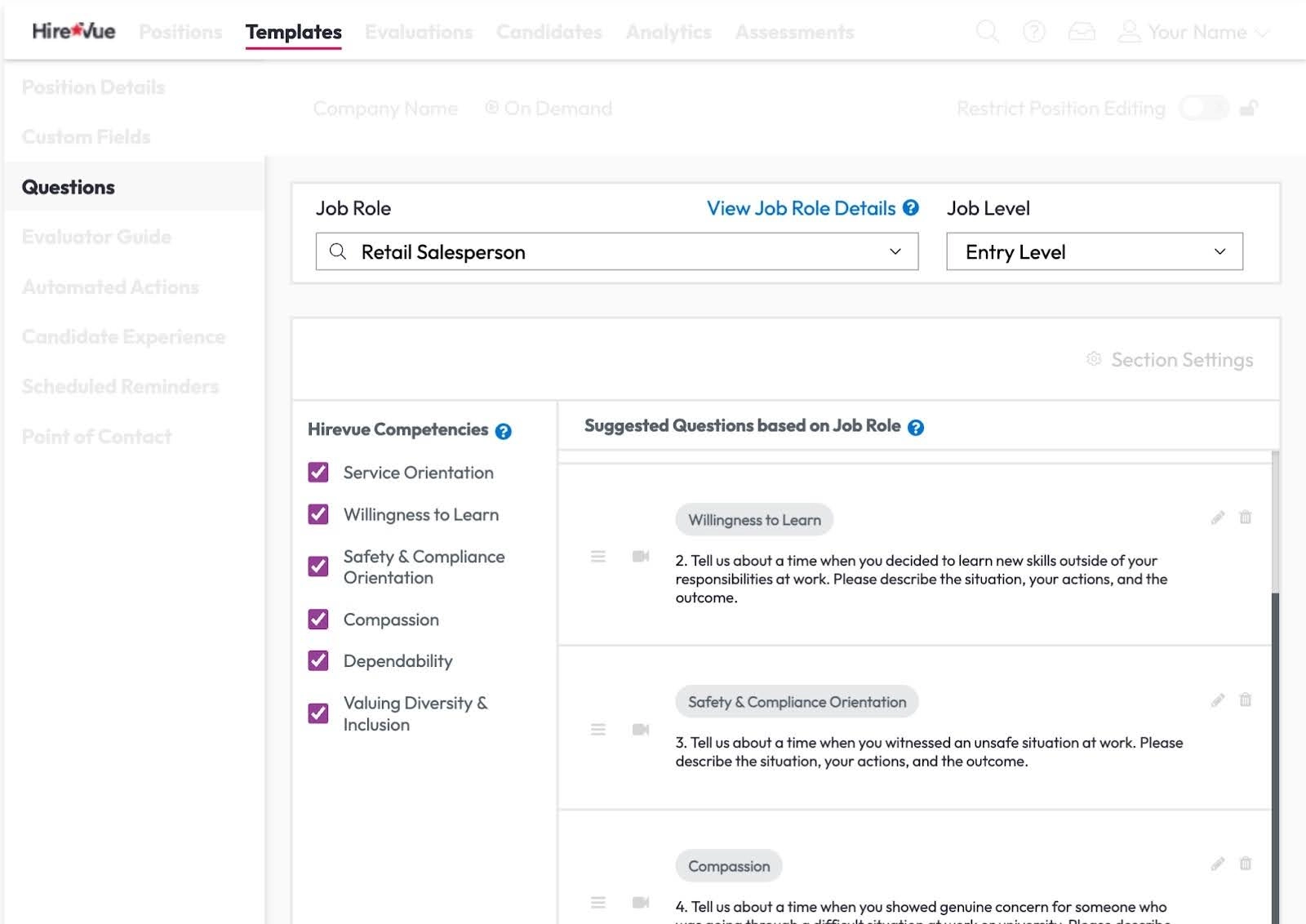Switch to Candidates tab
The image size is (1306, 924).
click(x=549, y=32)
